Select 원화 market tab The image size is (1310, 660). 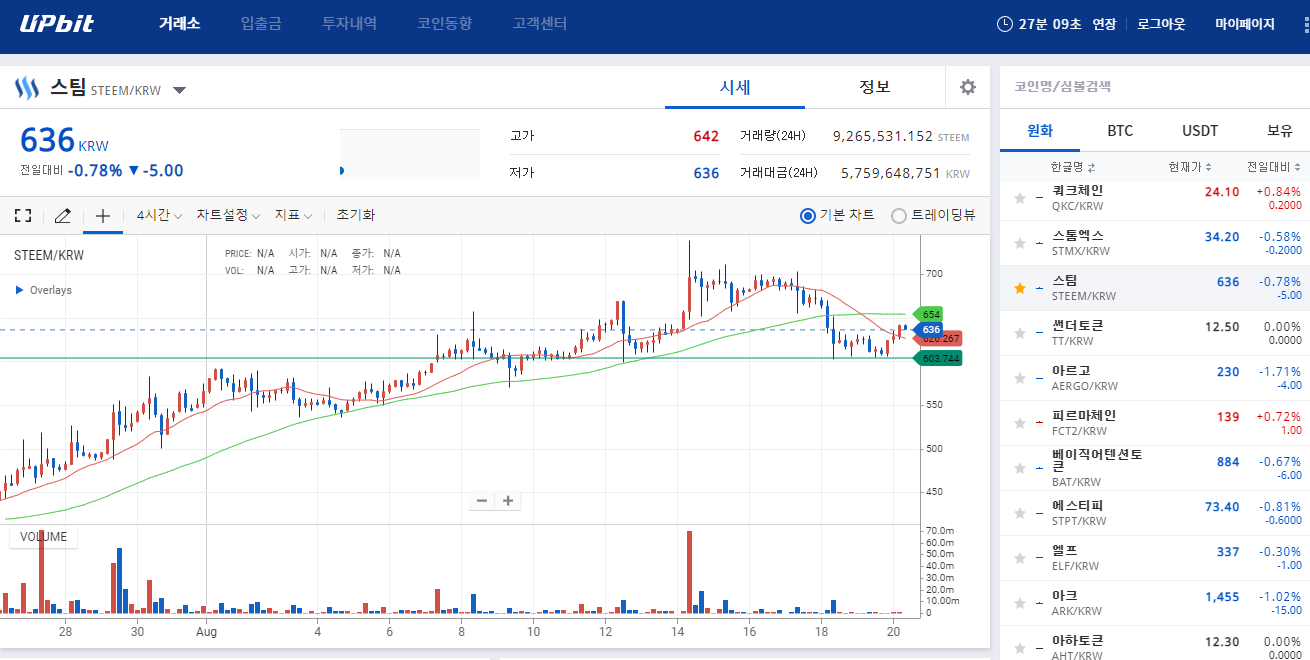pyautogui.click(x=1040, y=131)
